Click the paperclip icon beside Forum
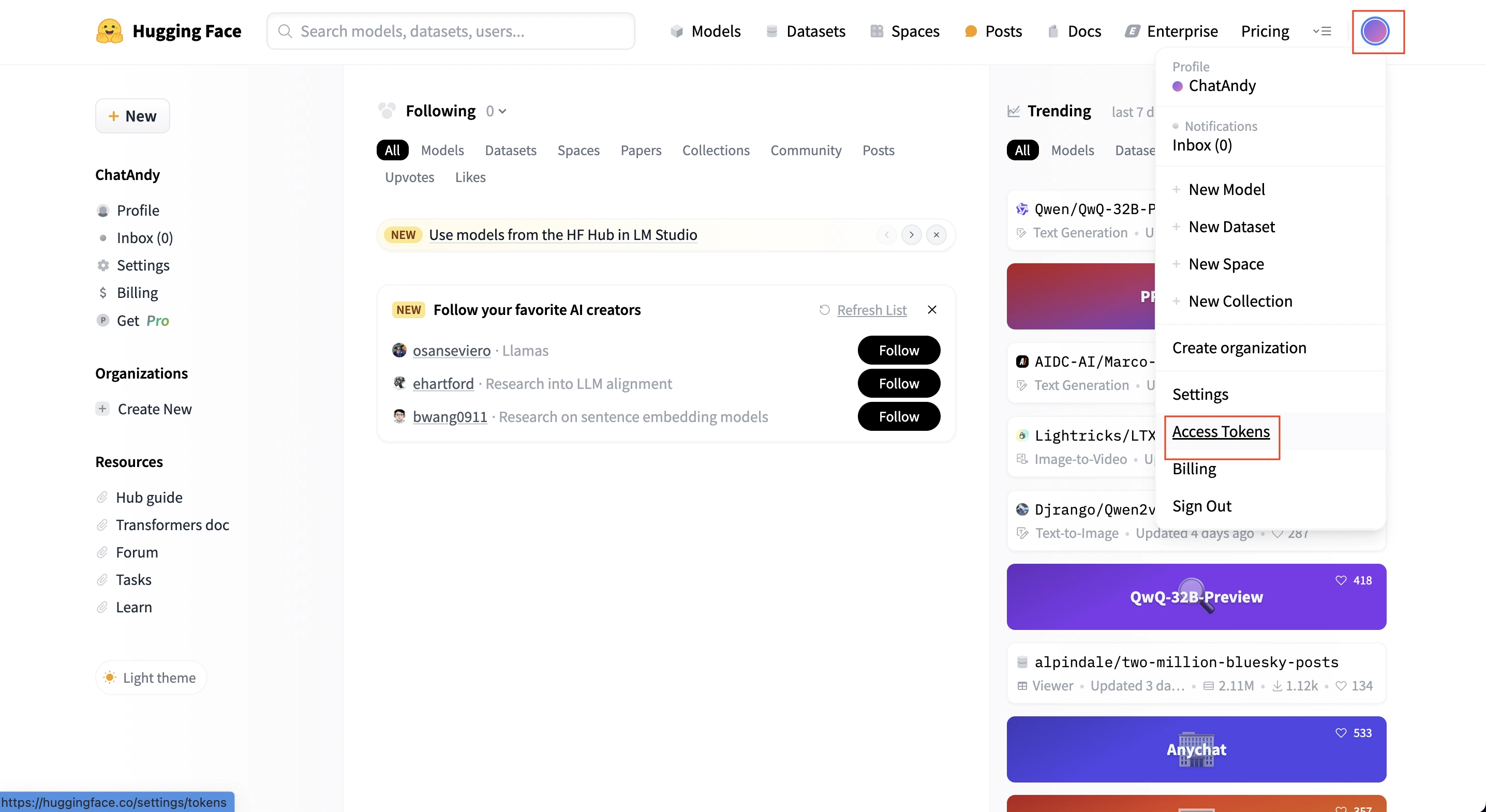Image resolution: width=1486 pixels, height=812 pixels. click(102, 552)
